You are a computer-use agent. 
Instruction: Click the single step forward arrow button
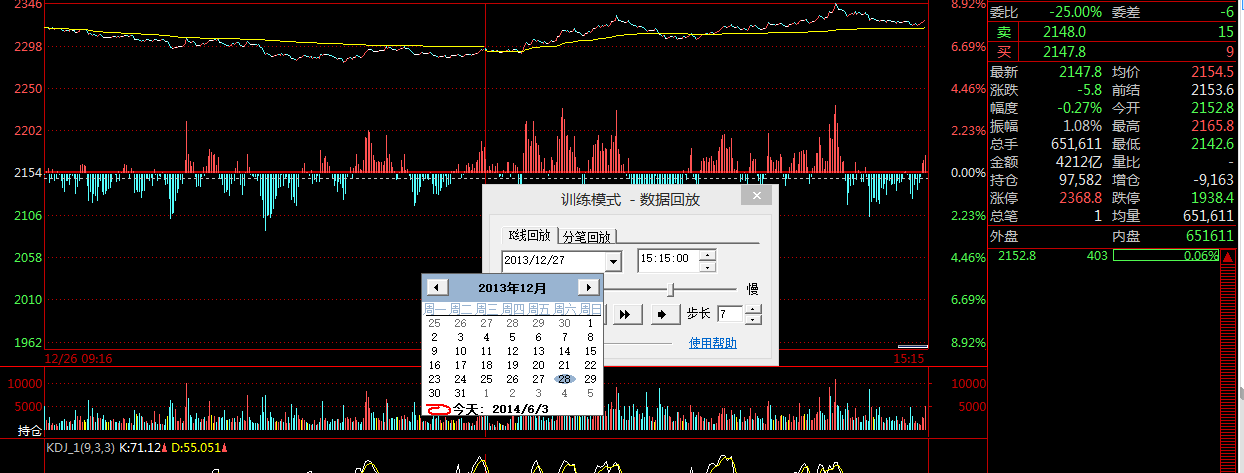point(661,314)
